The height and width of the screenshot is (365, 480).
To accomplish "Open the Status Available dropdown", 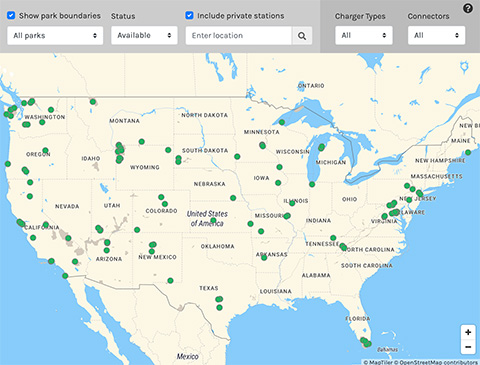I will pos(144,35).
